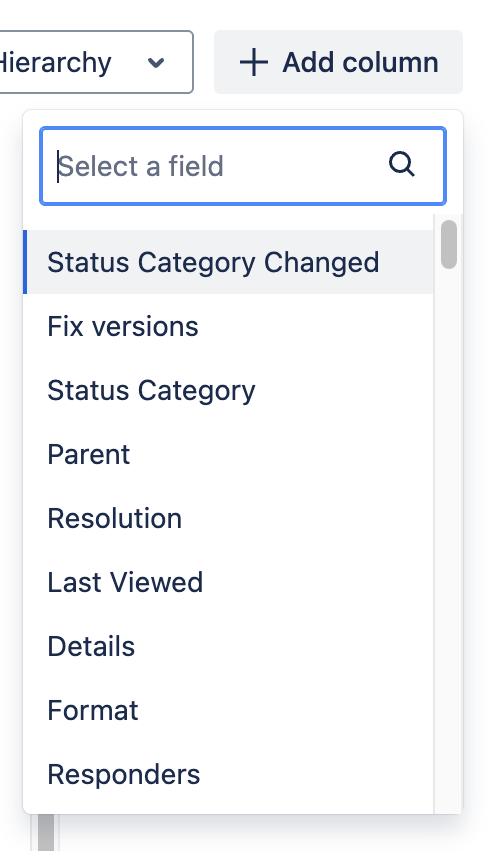Click the plus icon in Add column

pyautogui.click(x=254, y=62)
